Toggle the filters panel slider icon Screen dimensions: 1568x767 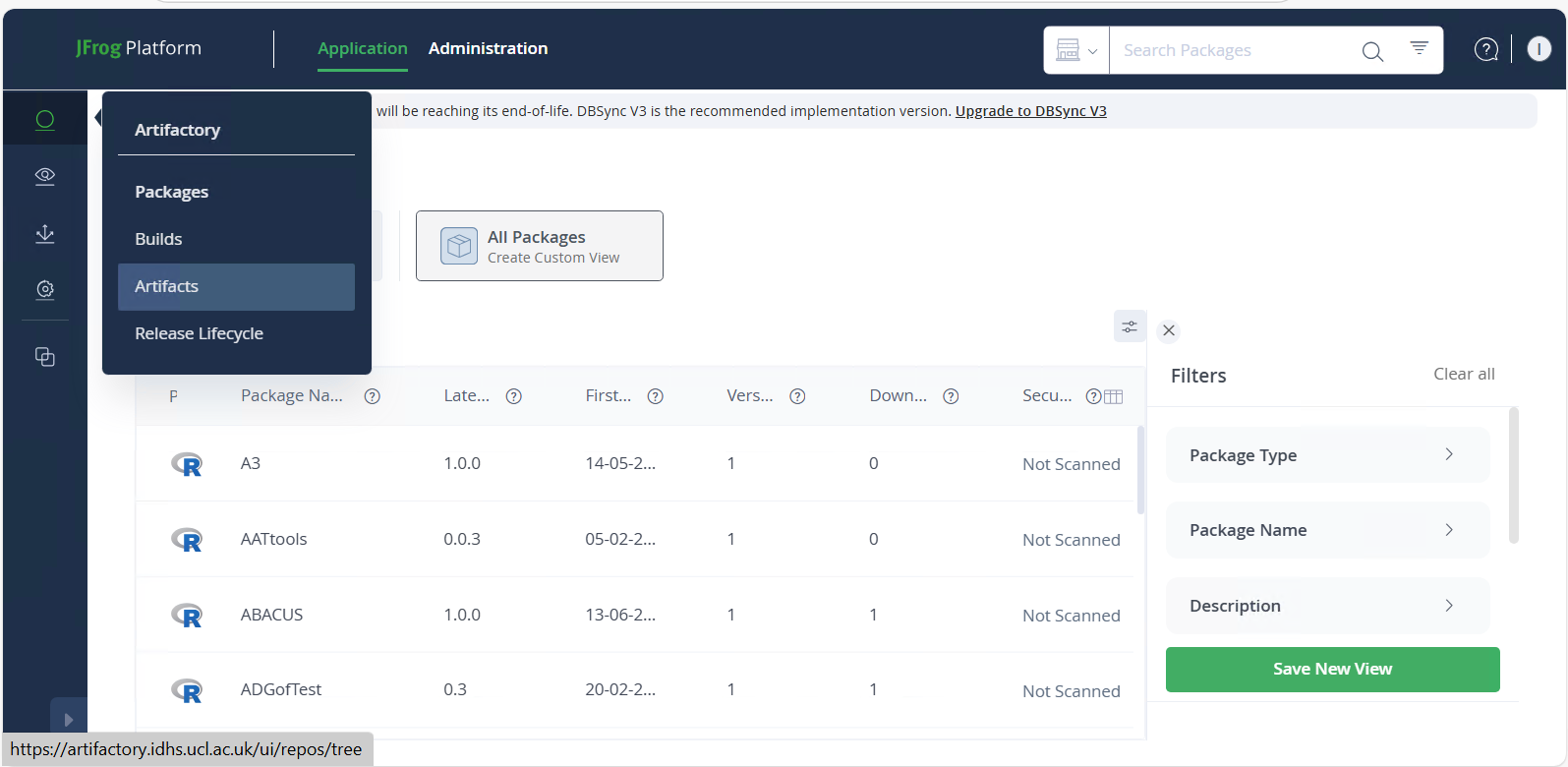coord(1130,326)
